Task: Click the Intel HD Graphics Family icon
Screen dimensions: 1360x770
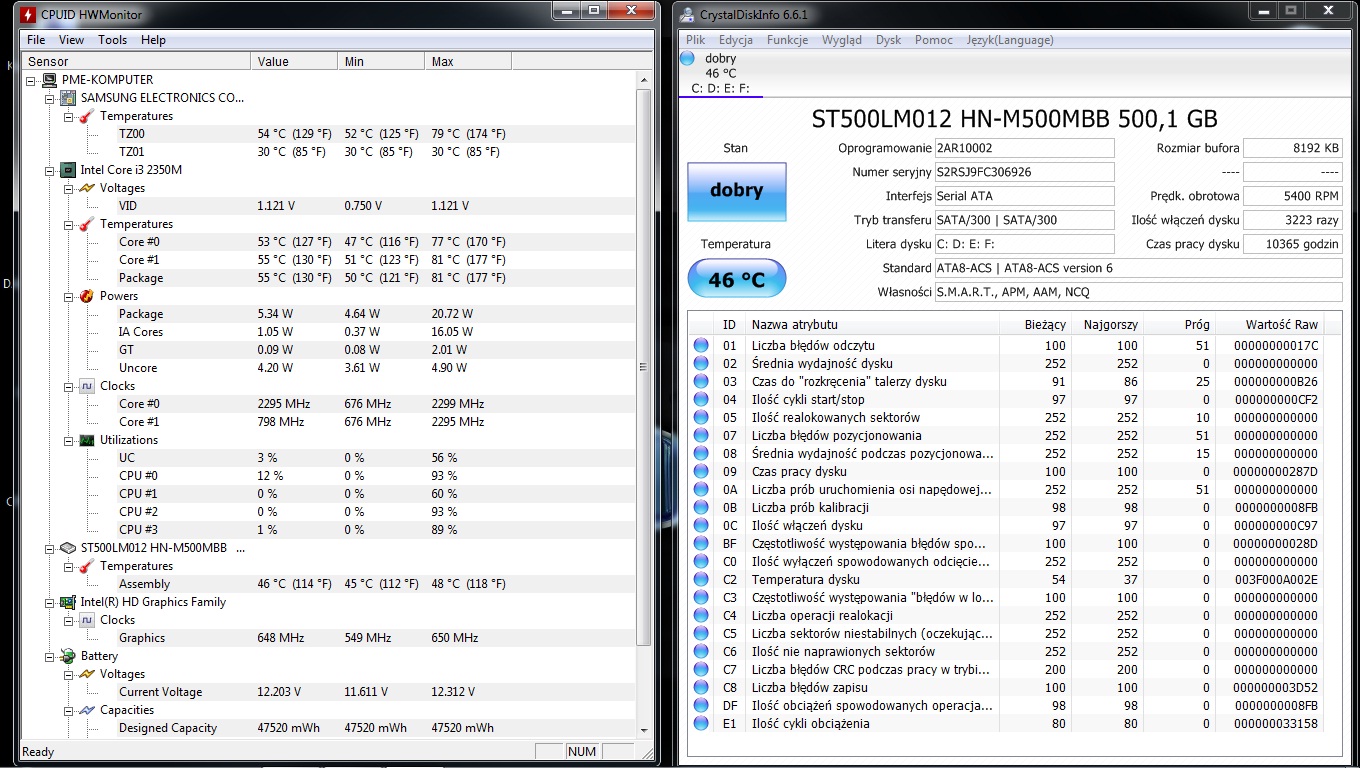Action: pos(68,602)
